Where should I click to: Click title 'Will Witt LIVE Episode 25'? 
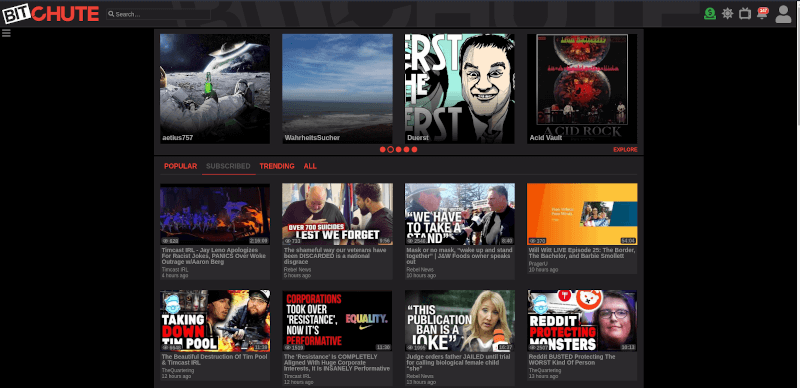582,253
